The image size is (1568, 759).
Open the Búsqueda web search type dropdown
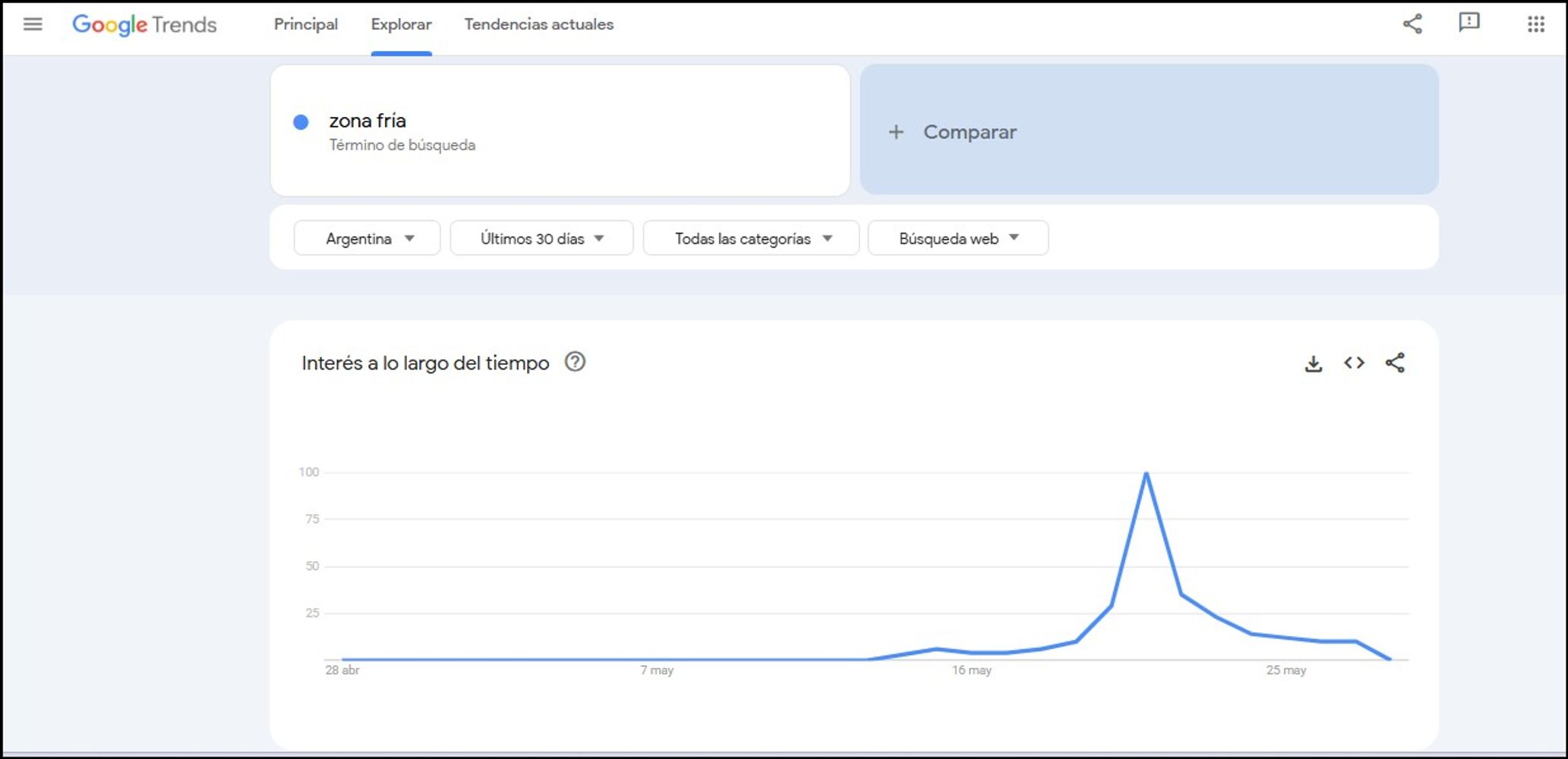coord(958,238)
